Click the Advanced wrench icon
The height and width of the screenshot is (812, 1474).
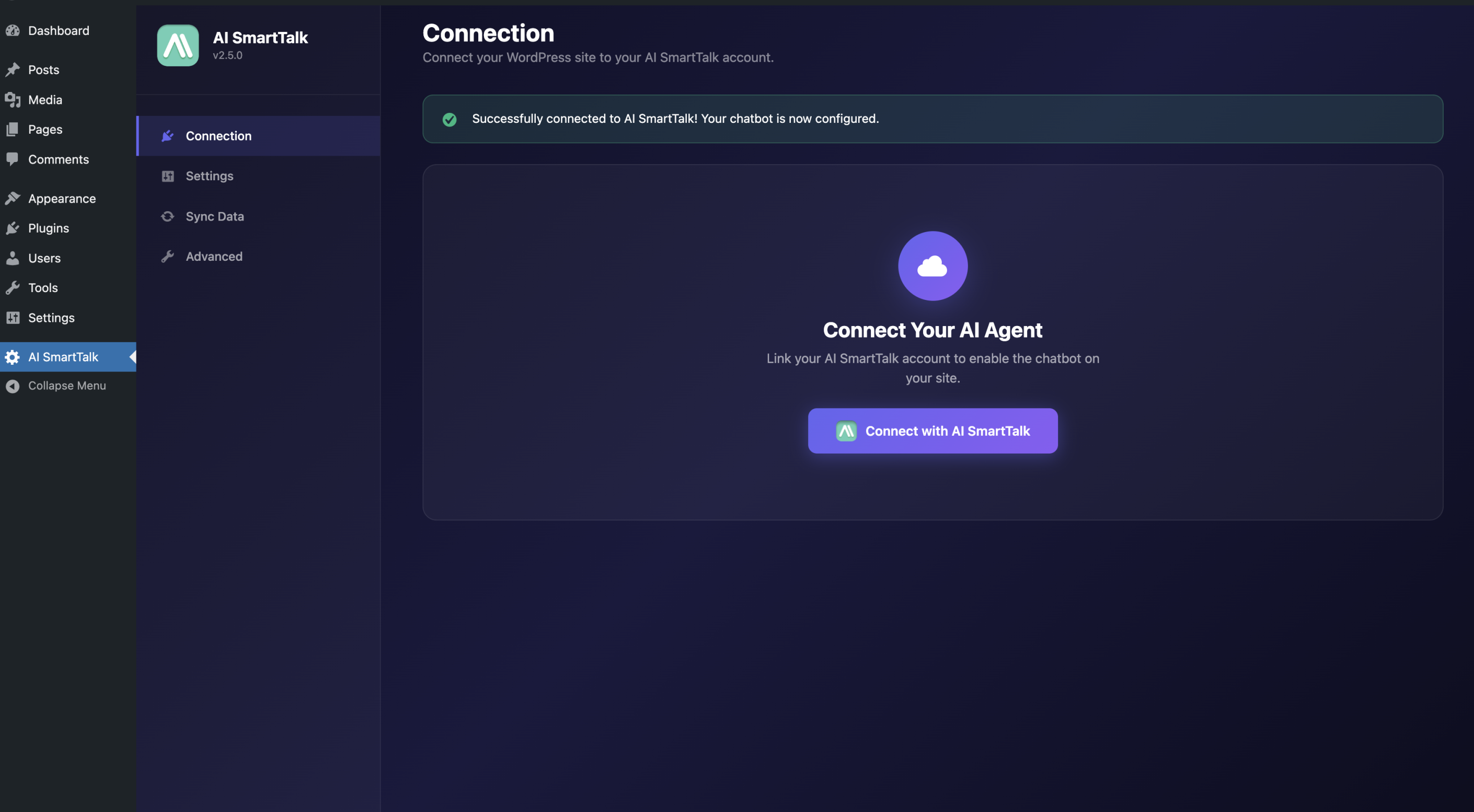tap(168, 256)
